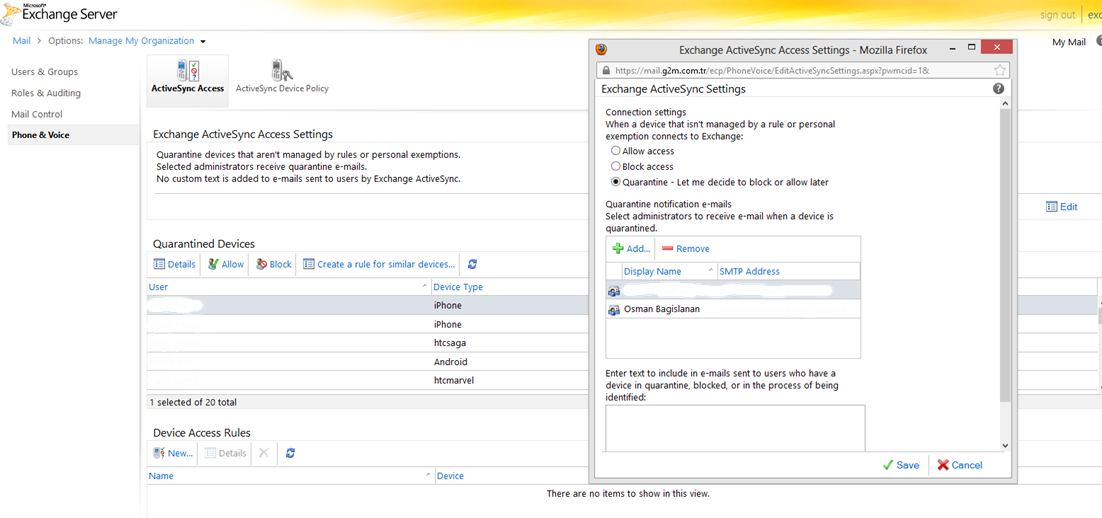Select the Osman Bagislanan row

(733, 309)
